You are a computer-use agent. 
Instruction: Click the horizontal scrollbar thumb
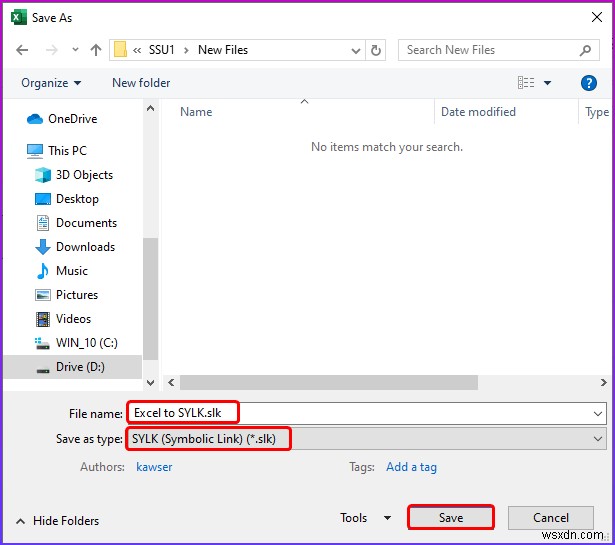click(329, 382)
